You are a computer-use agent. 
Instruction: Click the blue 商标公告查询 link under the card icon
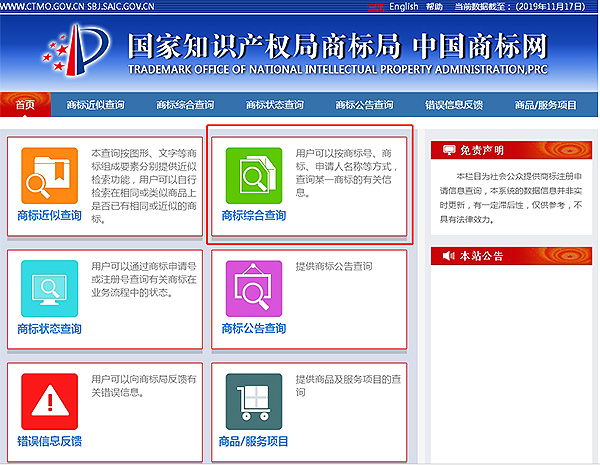coord(254,328)
